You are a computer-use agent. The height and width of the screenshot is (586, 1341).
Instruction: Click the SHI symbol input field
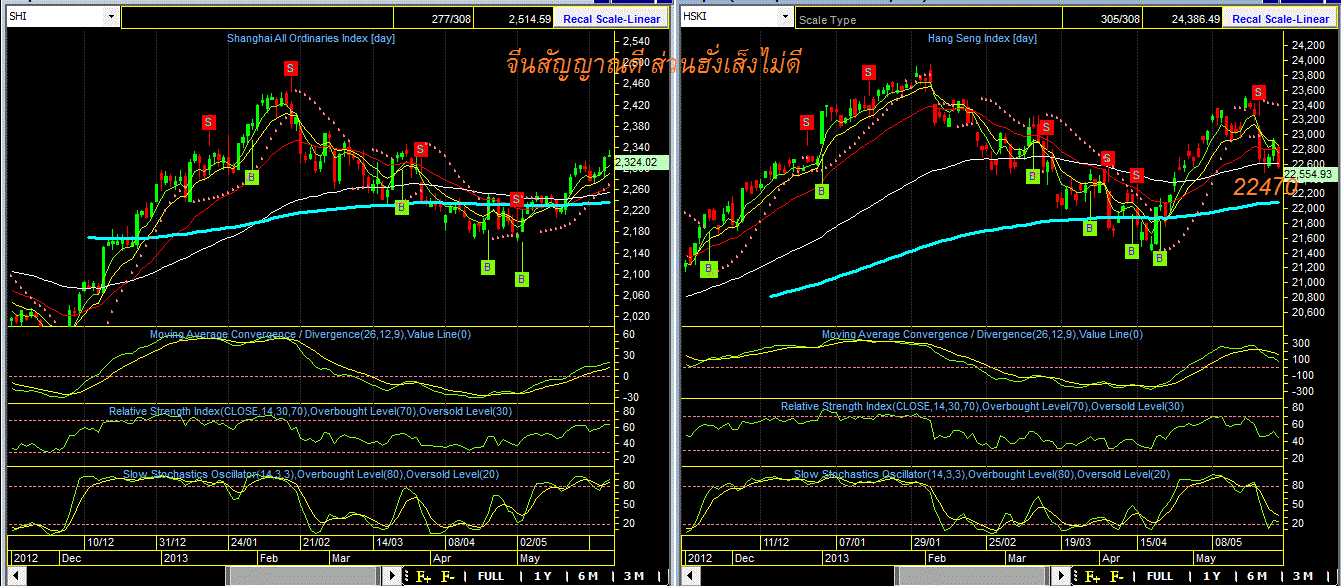[55, 18]
